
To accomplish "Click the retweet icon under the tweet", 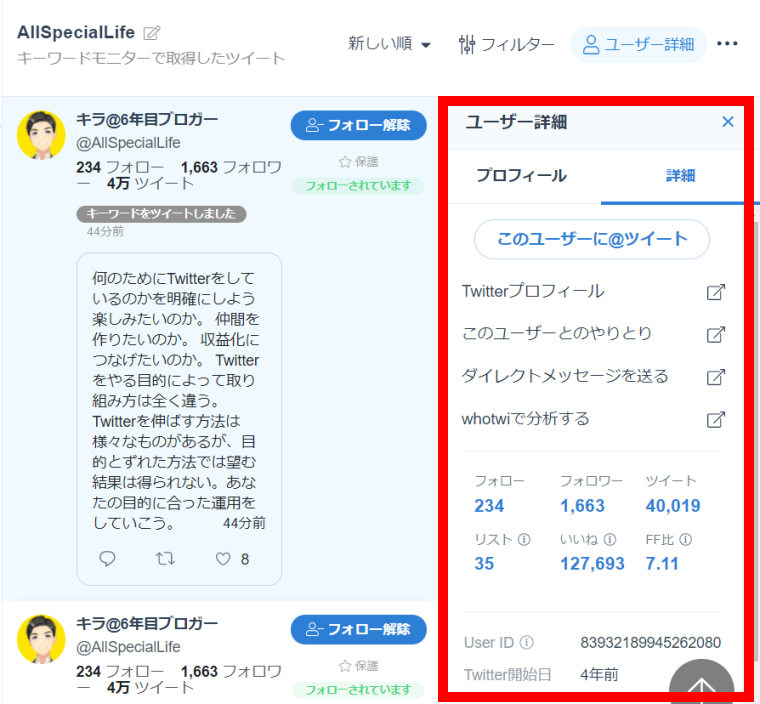I will pos(165,559).
